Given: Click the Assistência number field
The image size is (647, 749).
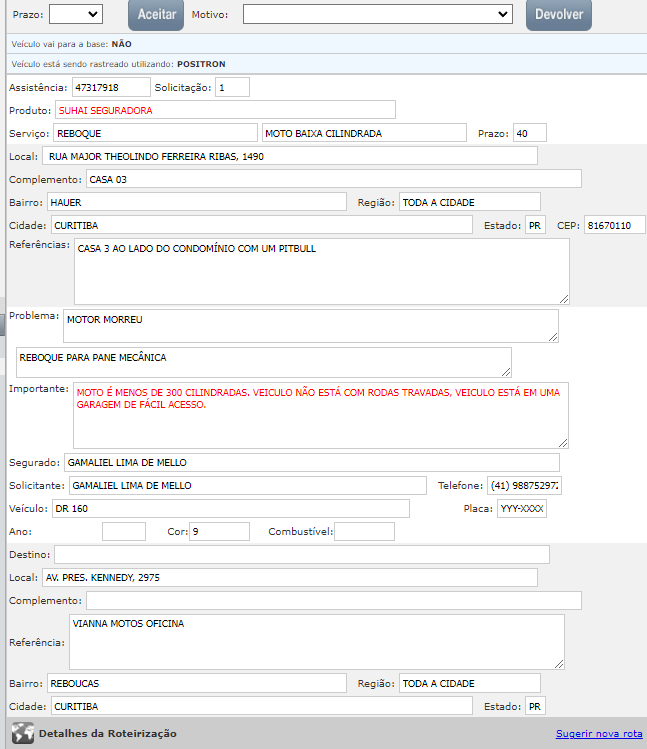Looking at the screenshot, I should (x=111, y=88).
